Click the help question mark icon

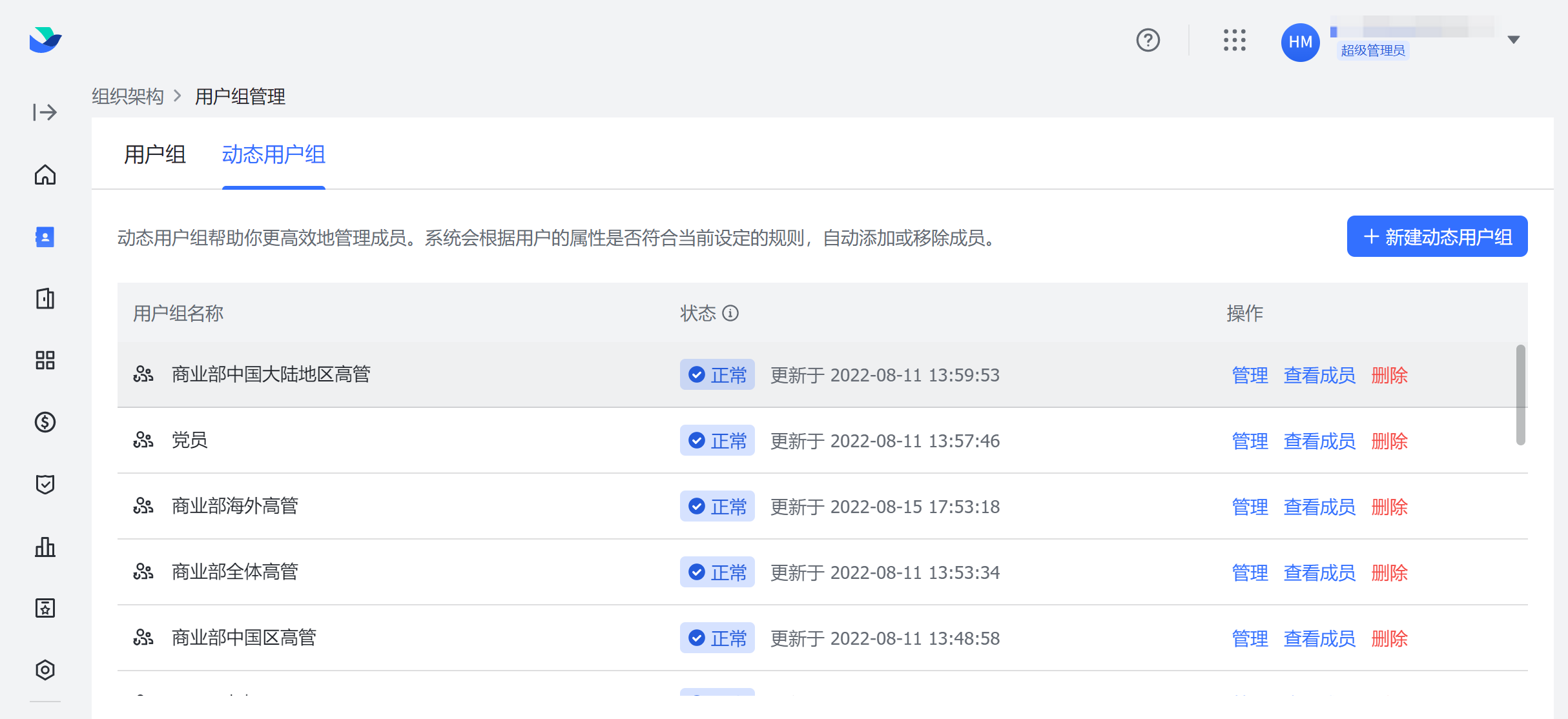click(x=1148, y=40)
